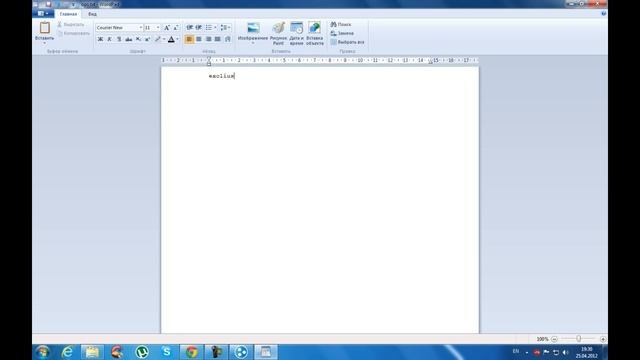Open the arrow under Изображение
The height and width of the screenshot is (360, 640).
point(253,43)
